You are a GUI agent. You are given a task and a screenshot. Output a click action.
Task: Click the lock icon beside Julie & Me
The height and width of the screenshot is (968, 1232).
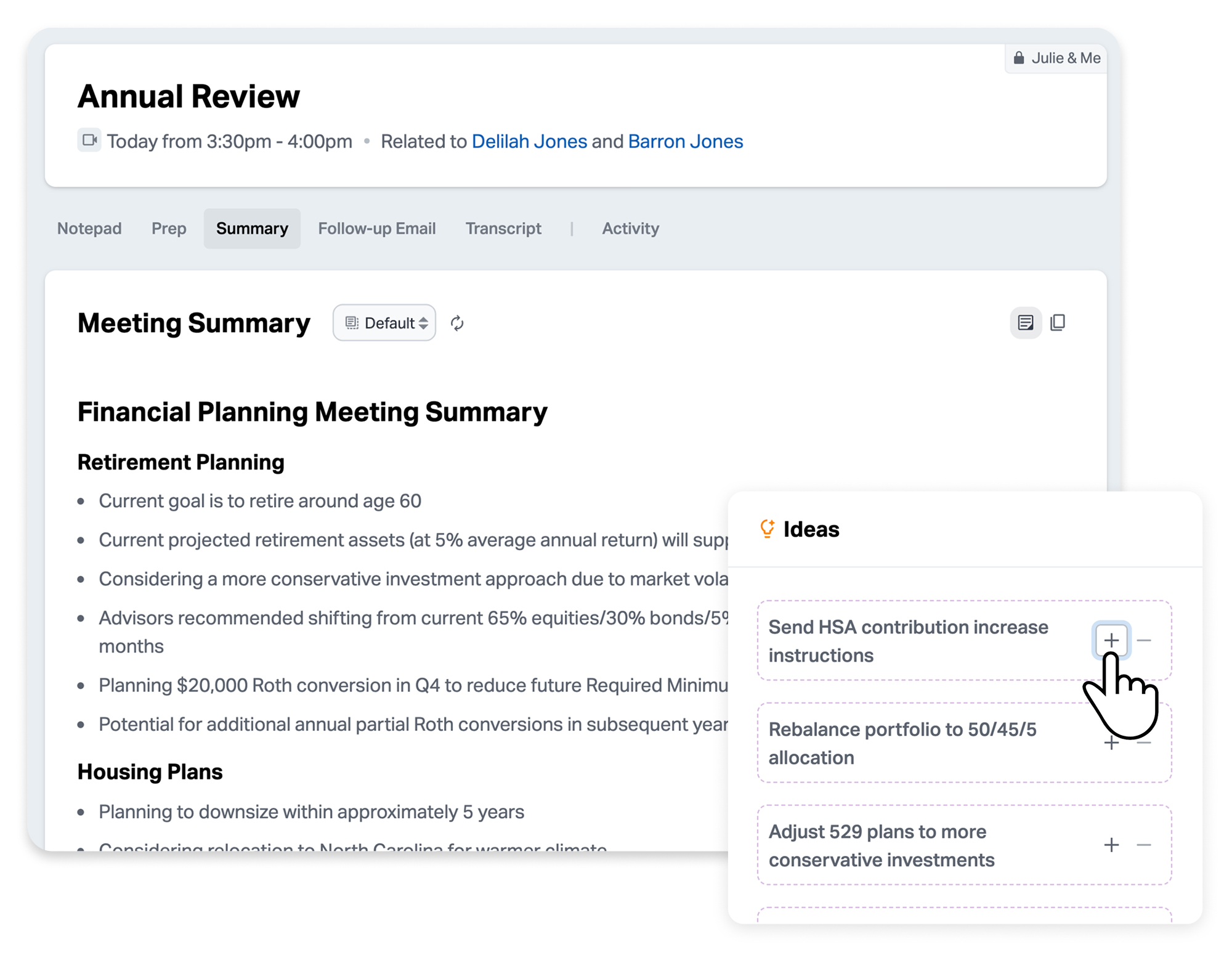pyautogui.click(x=1019, y=58)
